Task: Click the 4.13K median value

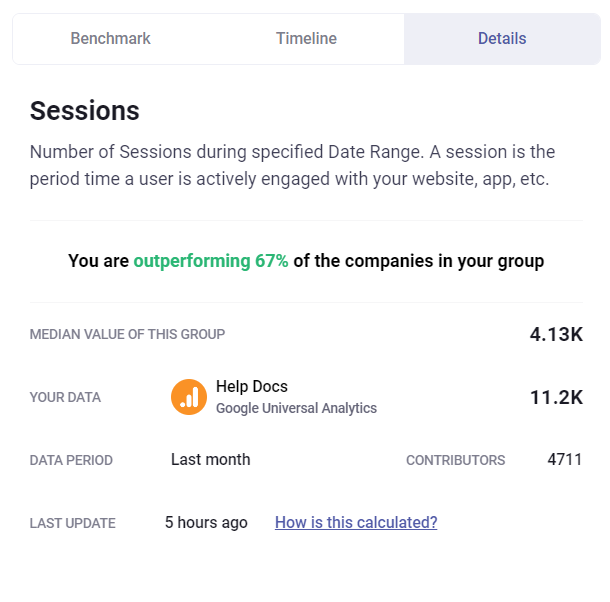Action: click(556, 334)
